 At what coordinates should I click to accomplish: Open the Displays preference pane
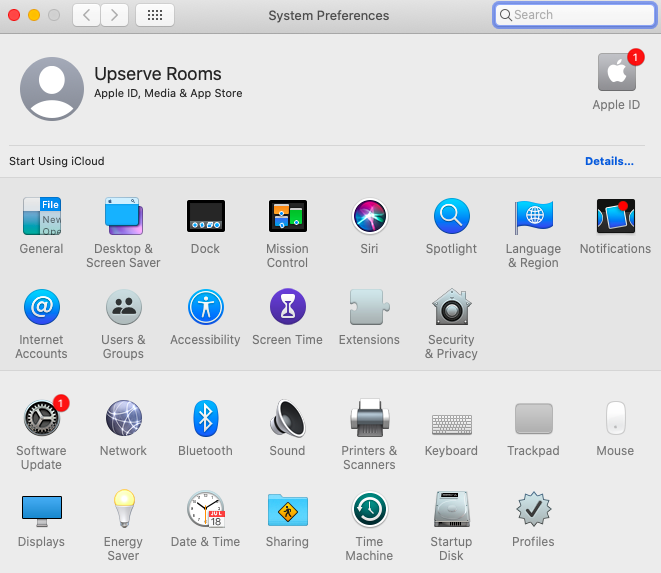(41, 510)
